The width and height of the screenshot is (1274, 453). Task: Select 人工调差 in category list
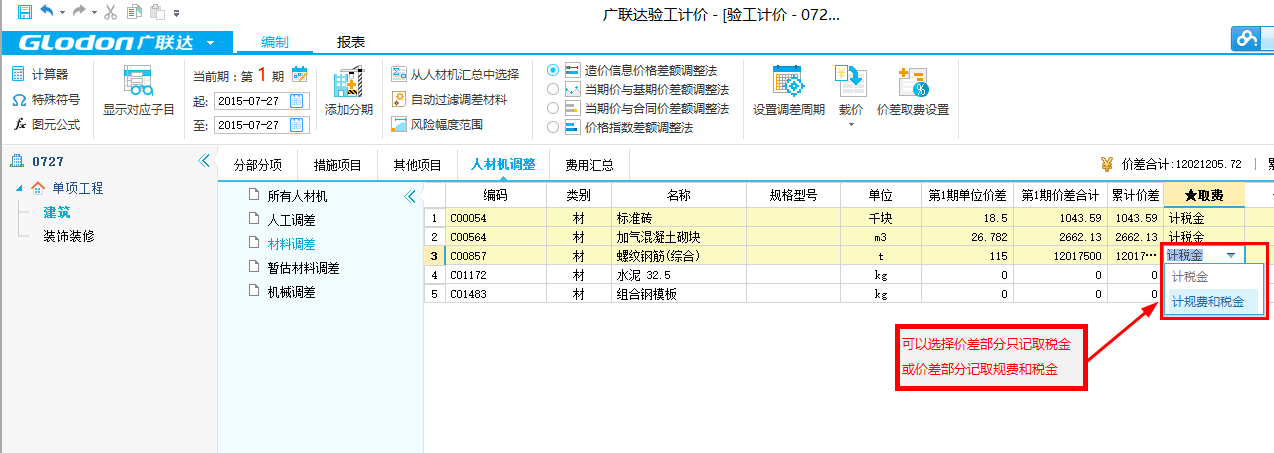pos(291,220)
